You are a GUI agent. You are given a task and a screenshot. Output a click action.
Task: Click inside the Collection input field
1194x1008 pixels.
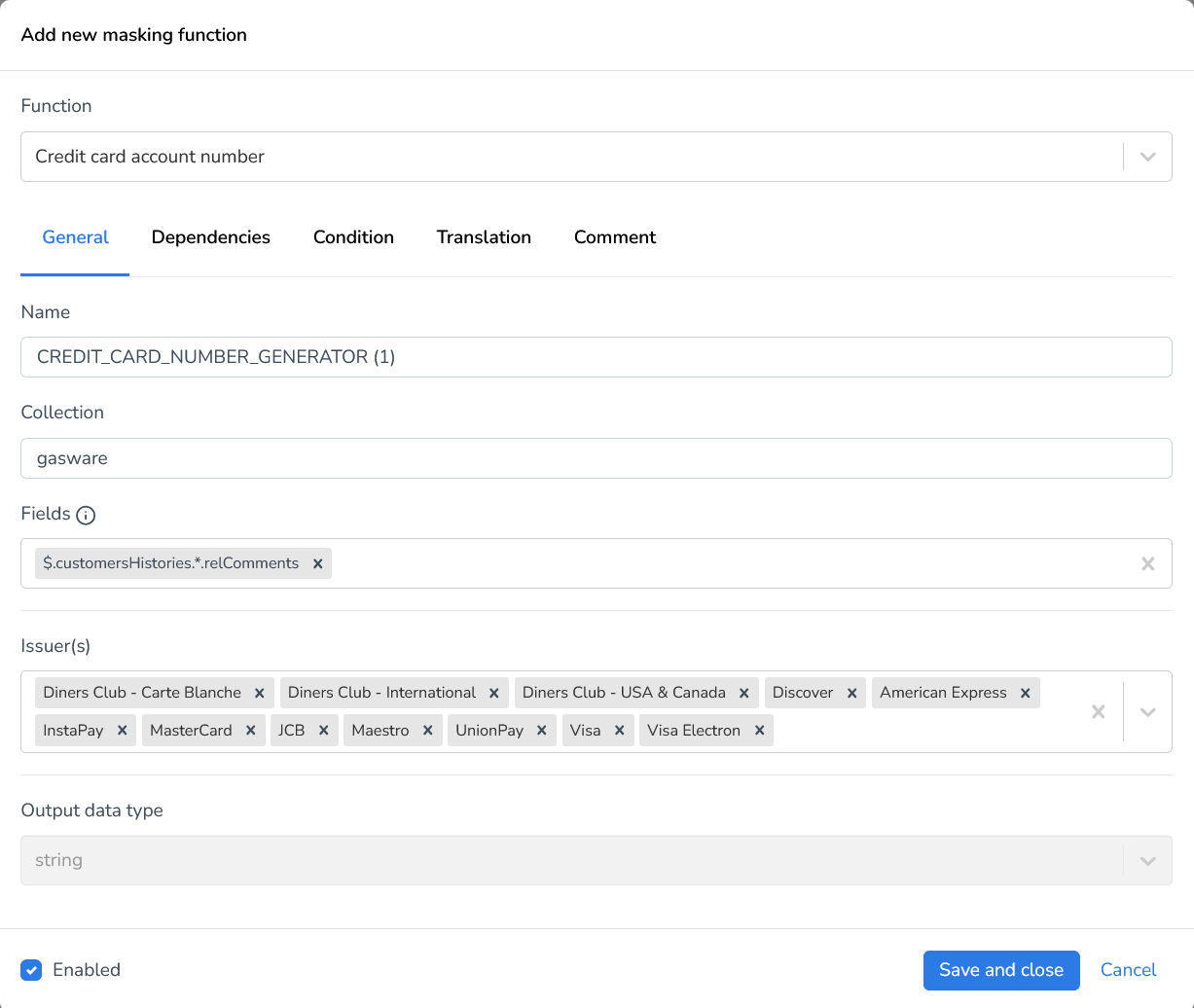click(x=389, y=458)
